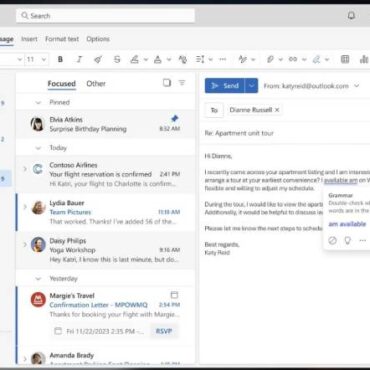370x370 pixels.
Task: Click the signature pen icon
Action: click(x=316, y=59)
